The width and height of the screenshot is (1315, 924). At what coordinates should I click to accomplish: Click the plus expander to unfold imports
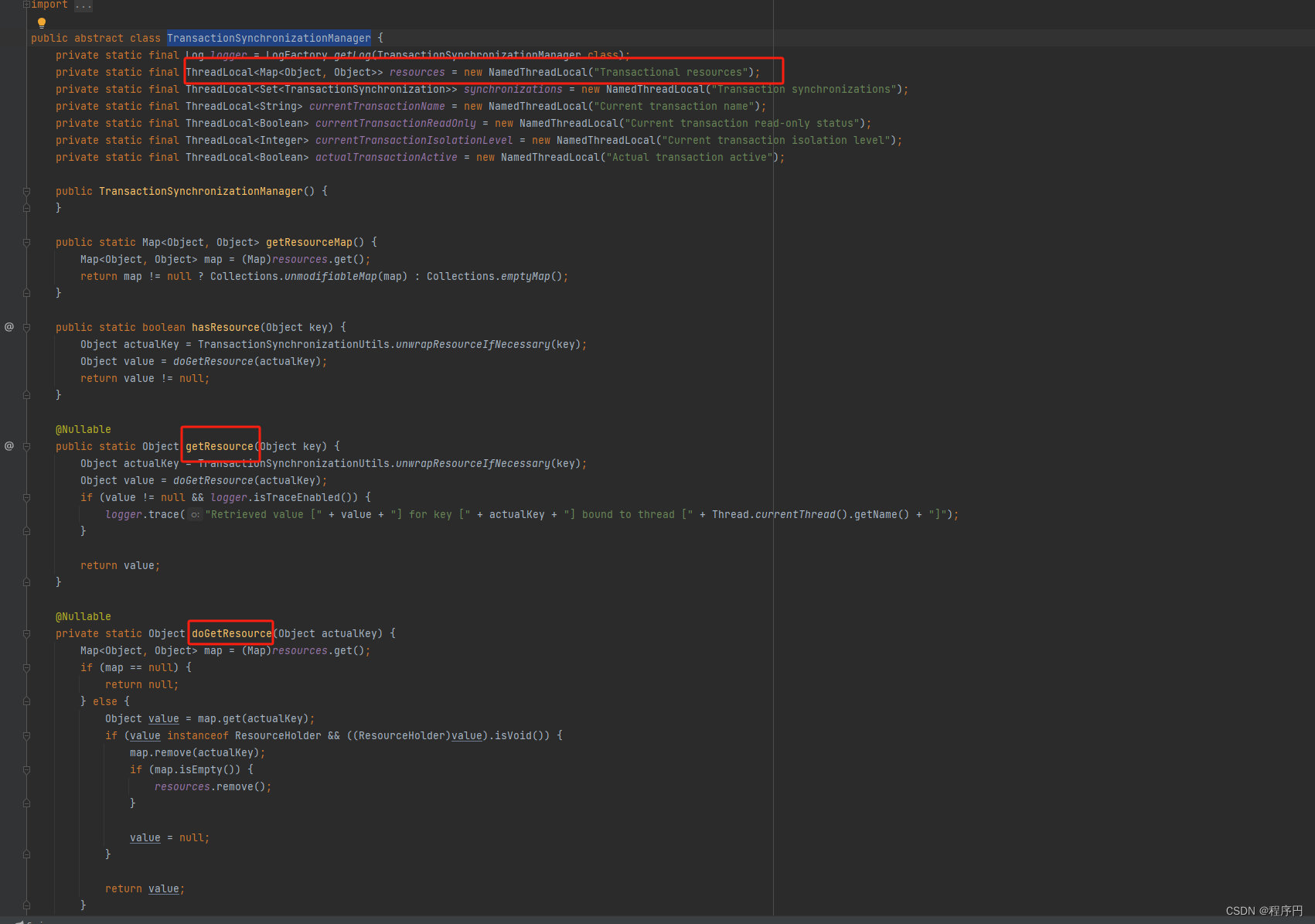(26, 5)
